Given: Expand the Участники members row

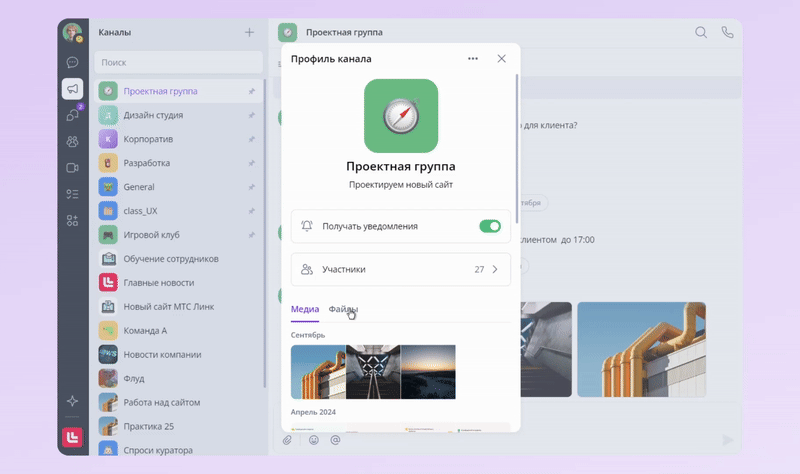Looking at the screenshot, I should pos(400,269).
